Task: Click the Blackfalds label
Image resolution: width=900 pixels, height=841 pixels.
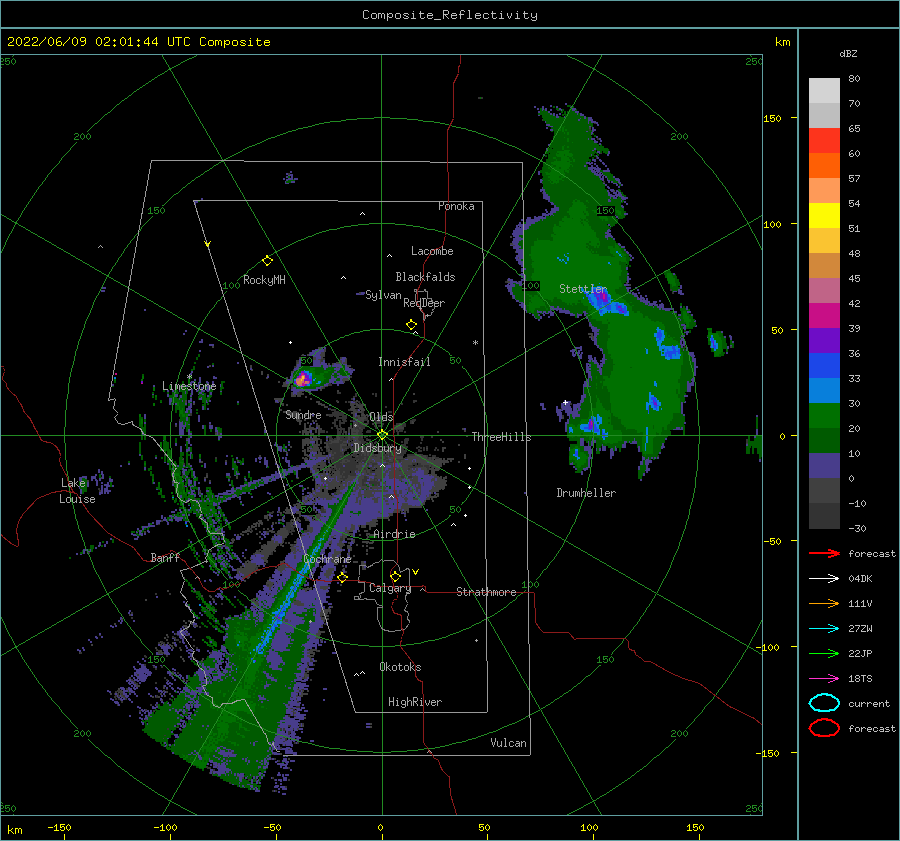Action: (x=425, y=277)
